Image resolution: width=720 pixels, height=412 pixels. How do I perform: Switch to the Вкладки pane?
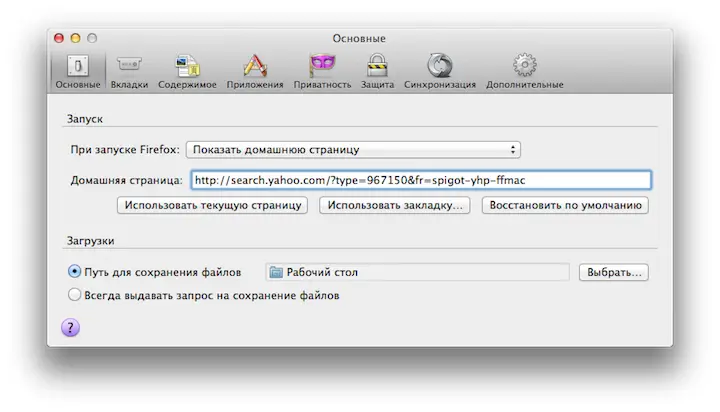point(130,70)
